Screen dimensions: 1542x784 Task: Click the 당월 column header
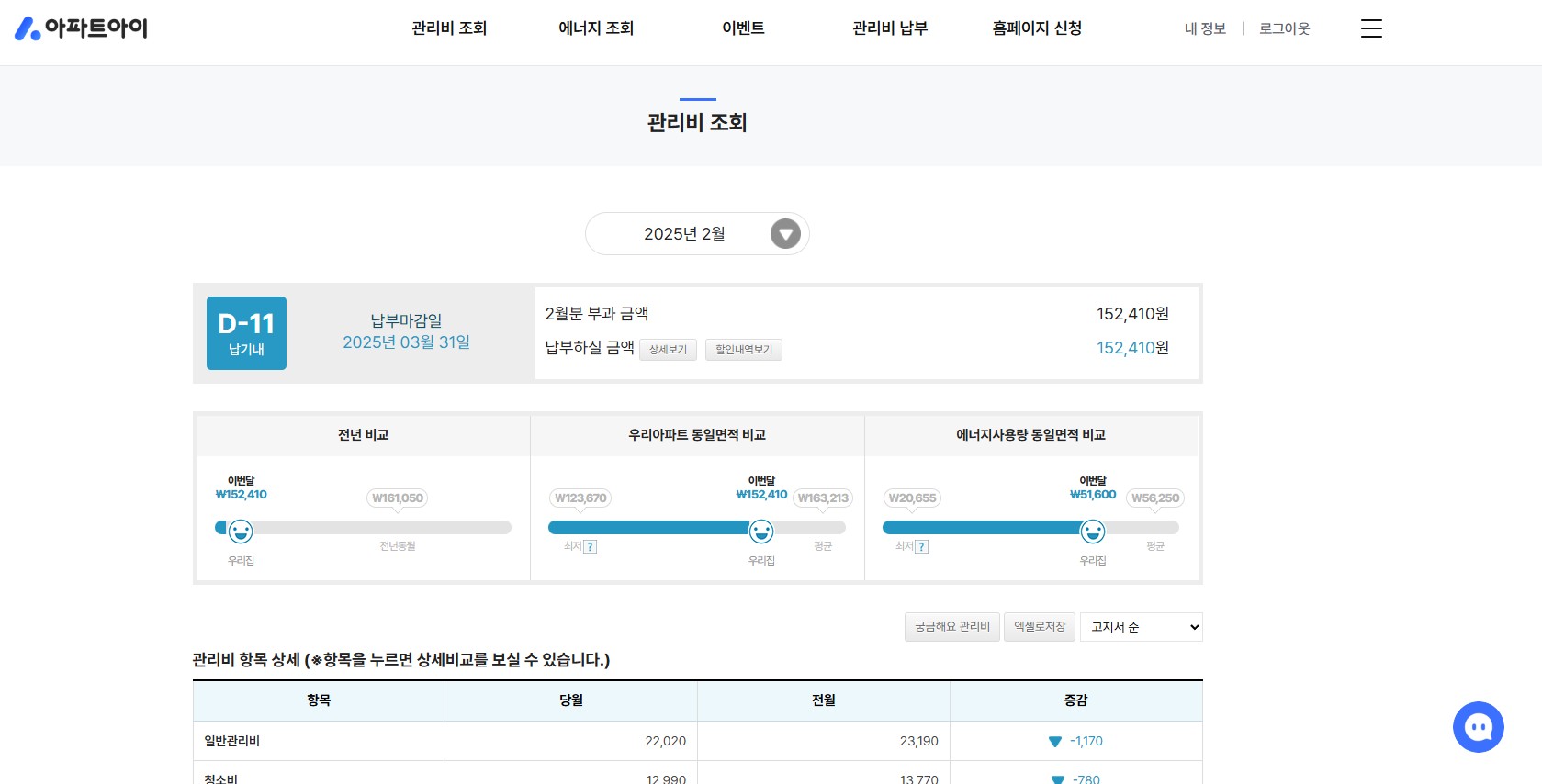pos(571,700)
